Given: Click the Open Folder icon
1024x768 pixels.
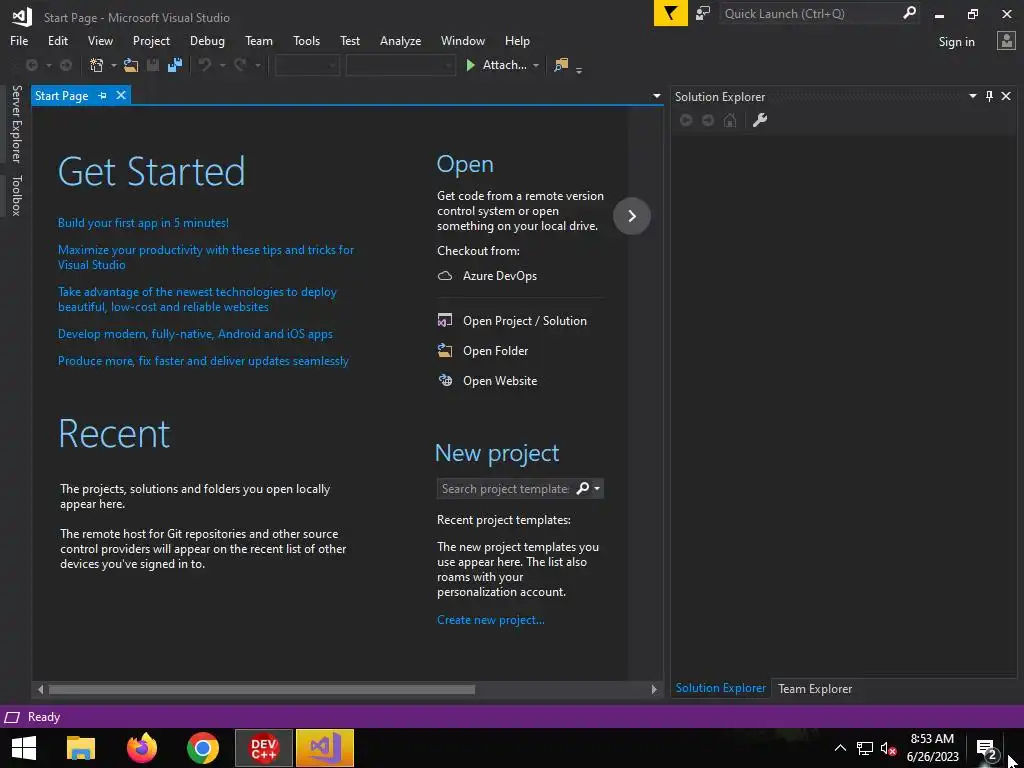Looking at the screenshot, I should (445, 351).
